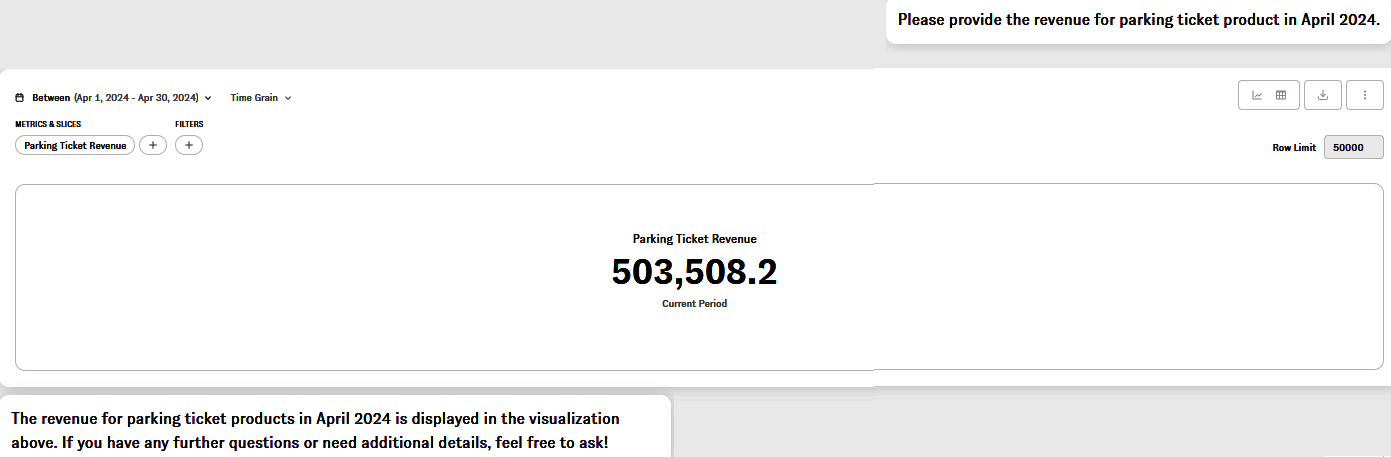Click the Row Limit input field
The width and height of the screenshot is (1391, 457).
pyautogui.click(x=1353, y=147)
